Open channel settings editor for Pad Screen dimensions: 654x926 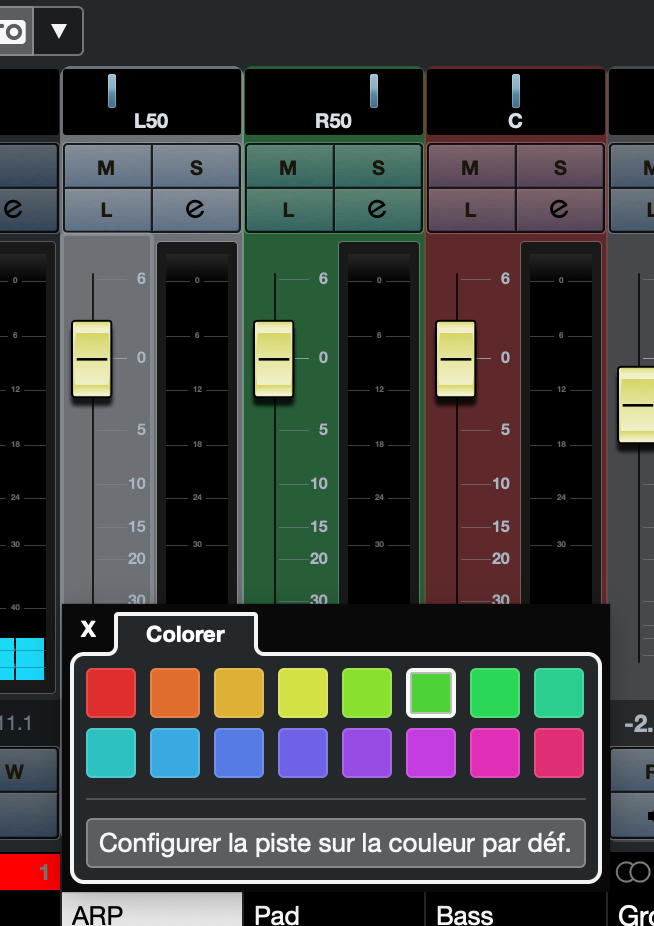378,210
